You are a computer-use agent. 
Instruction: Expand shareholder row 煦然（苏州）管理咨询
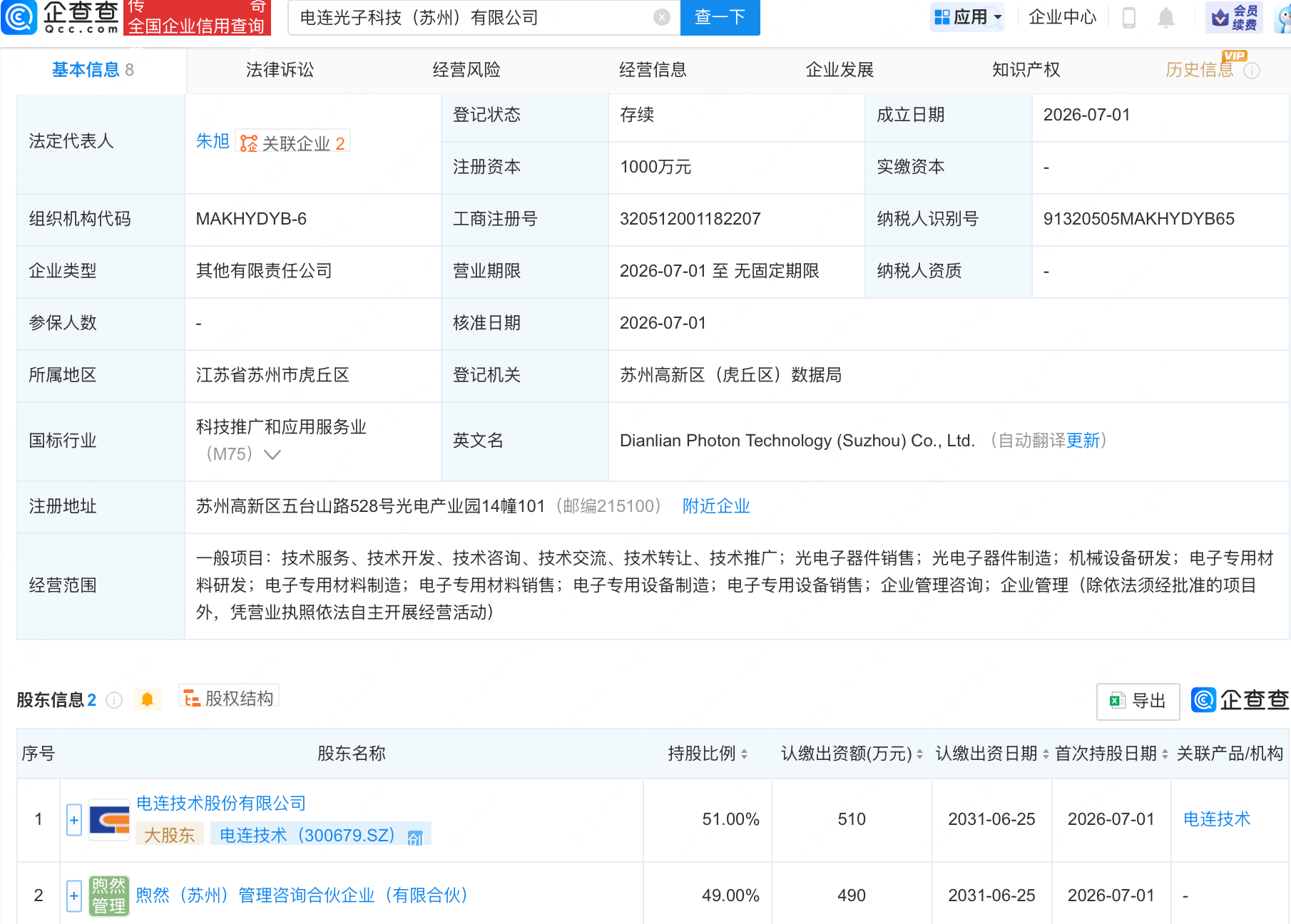click(x=74, y=895)
